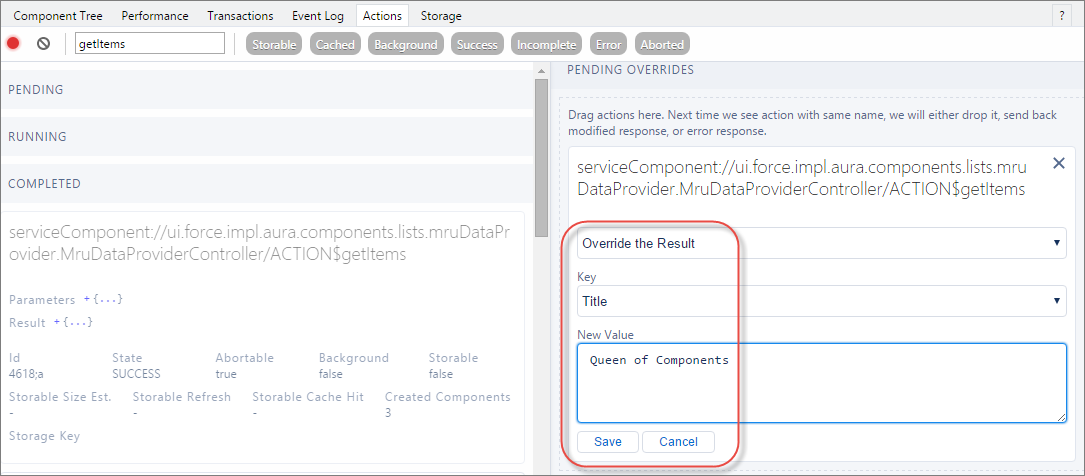This screenshot has width=1085, height=476.
Task: Toggle the Storable filter
Action: pos(274,44)
